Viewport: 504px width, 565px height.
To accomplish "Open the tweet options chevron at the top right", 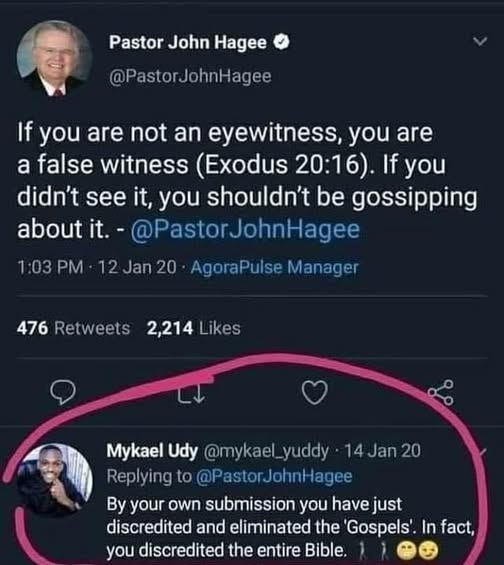I will (480, 41).
